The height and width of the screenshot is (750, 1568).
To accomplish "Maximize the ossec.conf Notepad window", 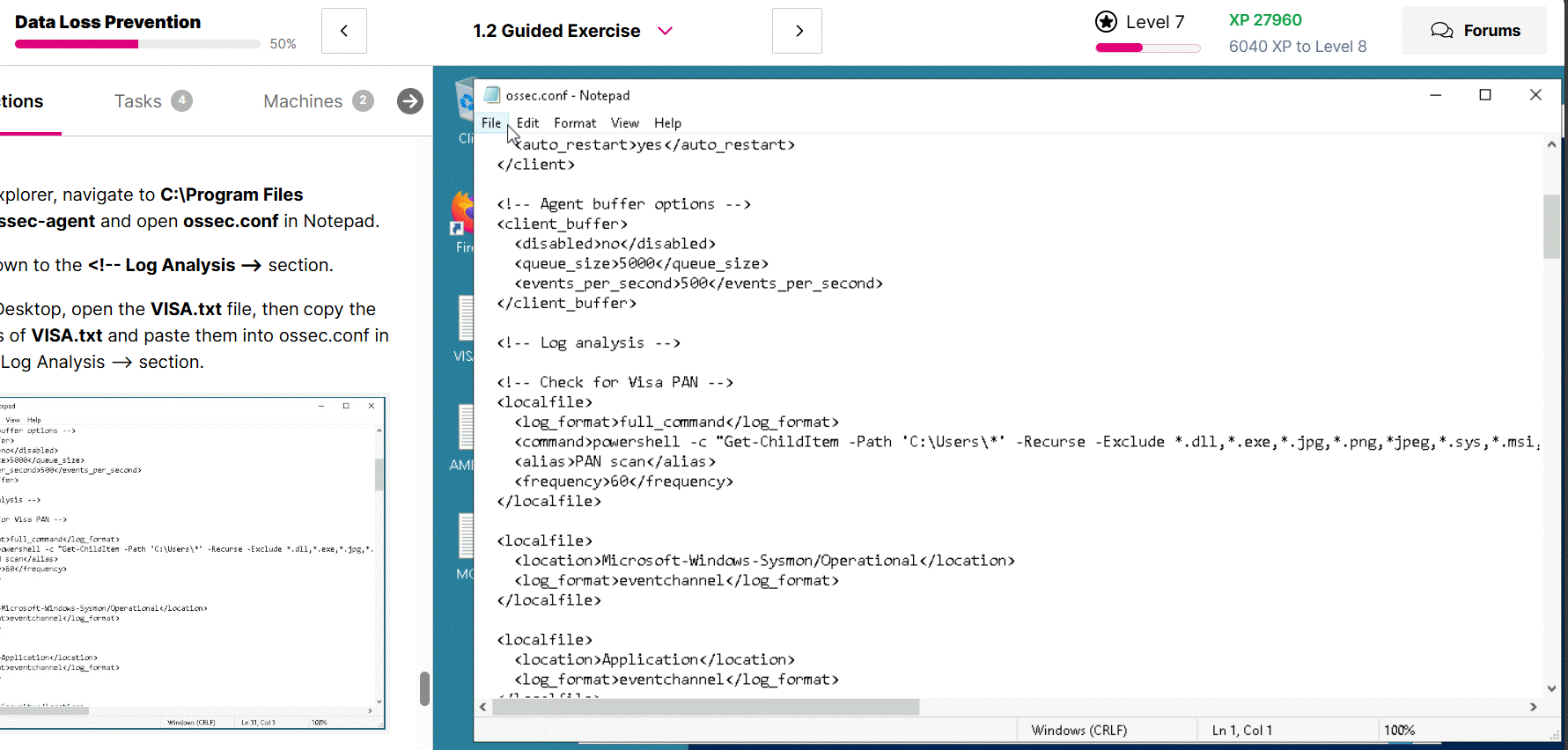I will click(x=1485, y=95).
